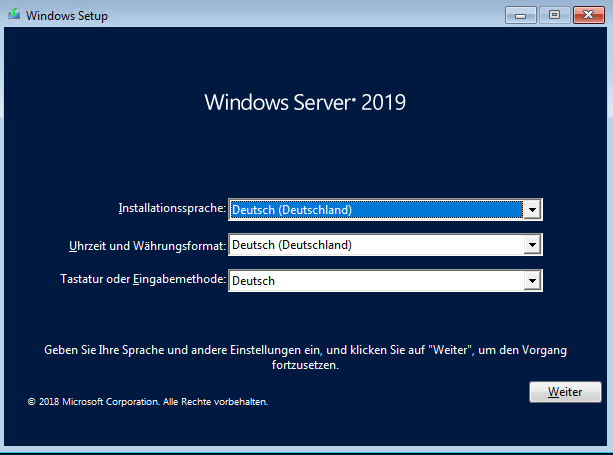Click the Tastatur oder Eingabemethode label
The width and height of the screenshot is (613, 455).
click(143, 279)
